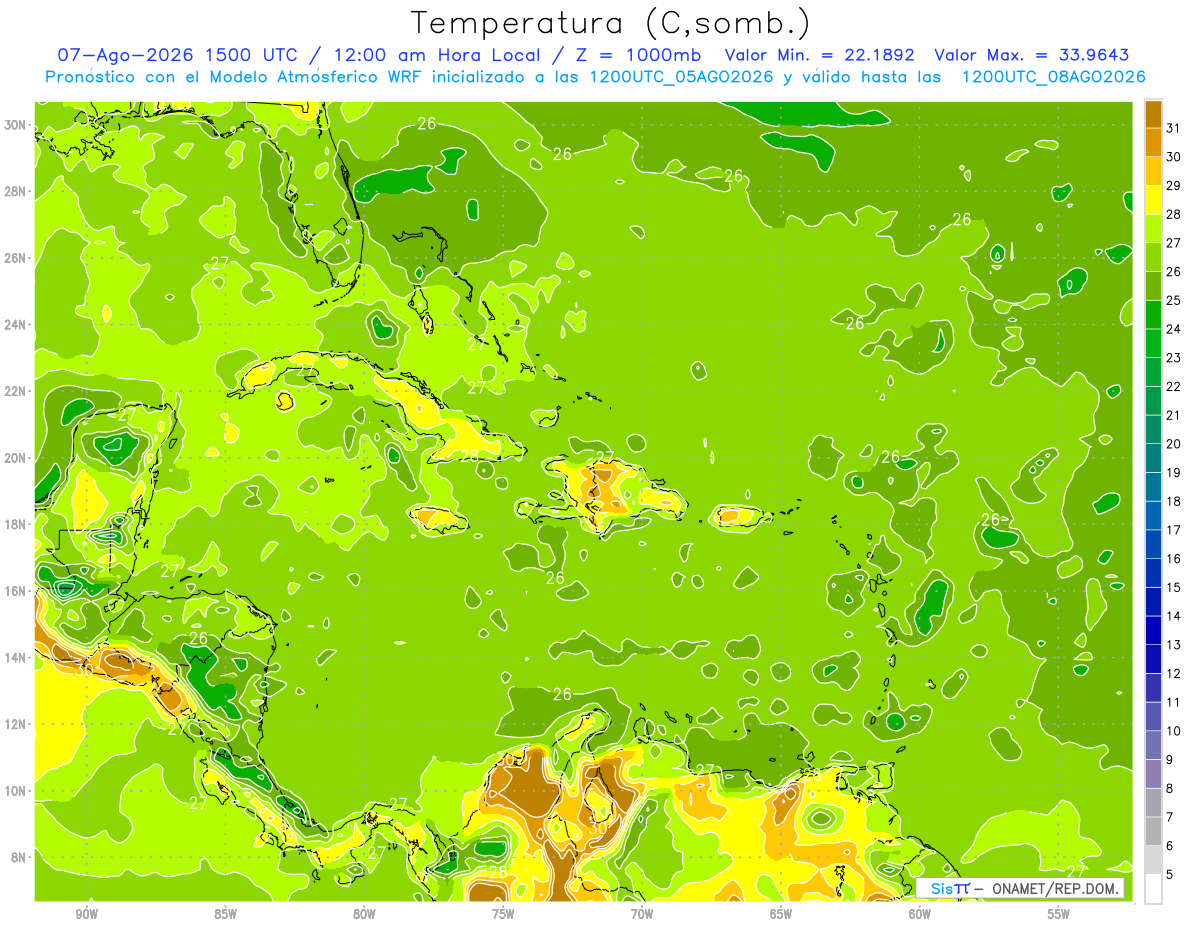1200x927 pixels.
Task: Select the orange swatch between 30 and 31
Action: tap(1153, 142)
